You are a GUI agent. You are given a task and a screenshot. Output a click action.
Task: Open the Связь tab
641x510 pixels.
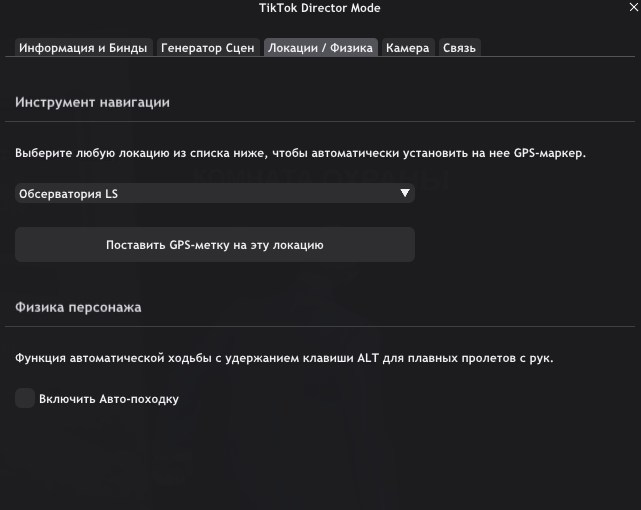coord(459,47)
